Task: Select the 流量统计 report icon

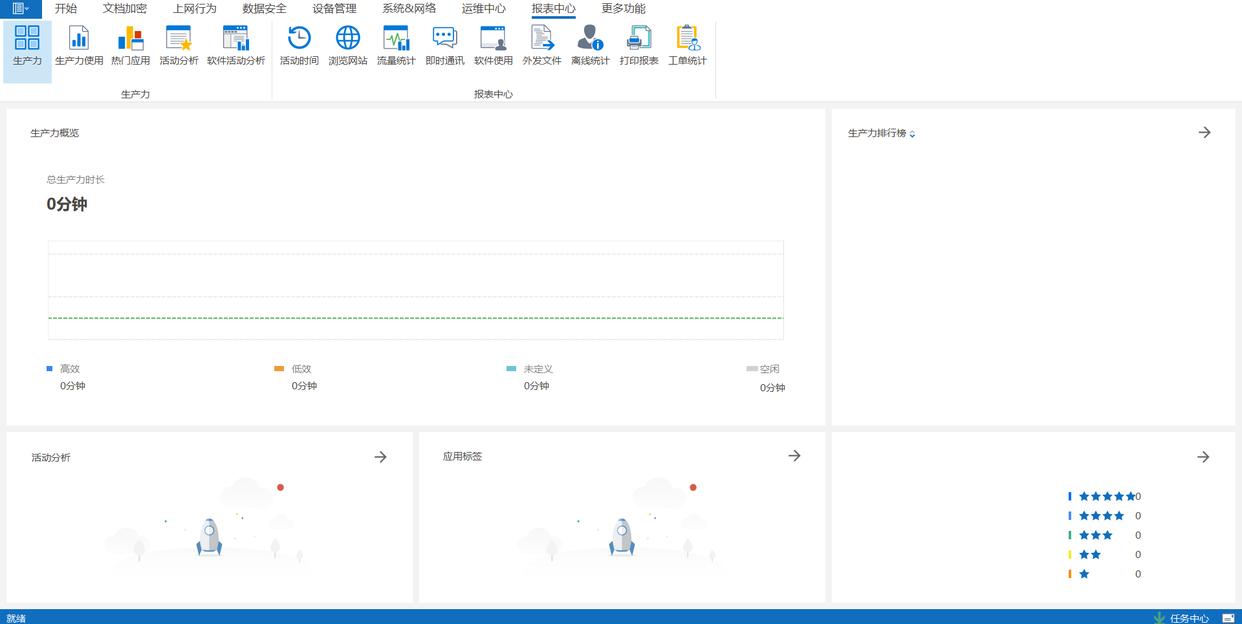Action: pyautogui.click(x=396, y=46)
